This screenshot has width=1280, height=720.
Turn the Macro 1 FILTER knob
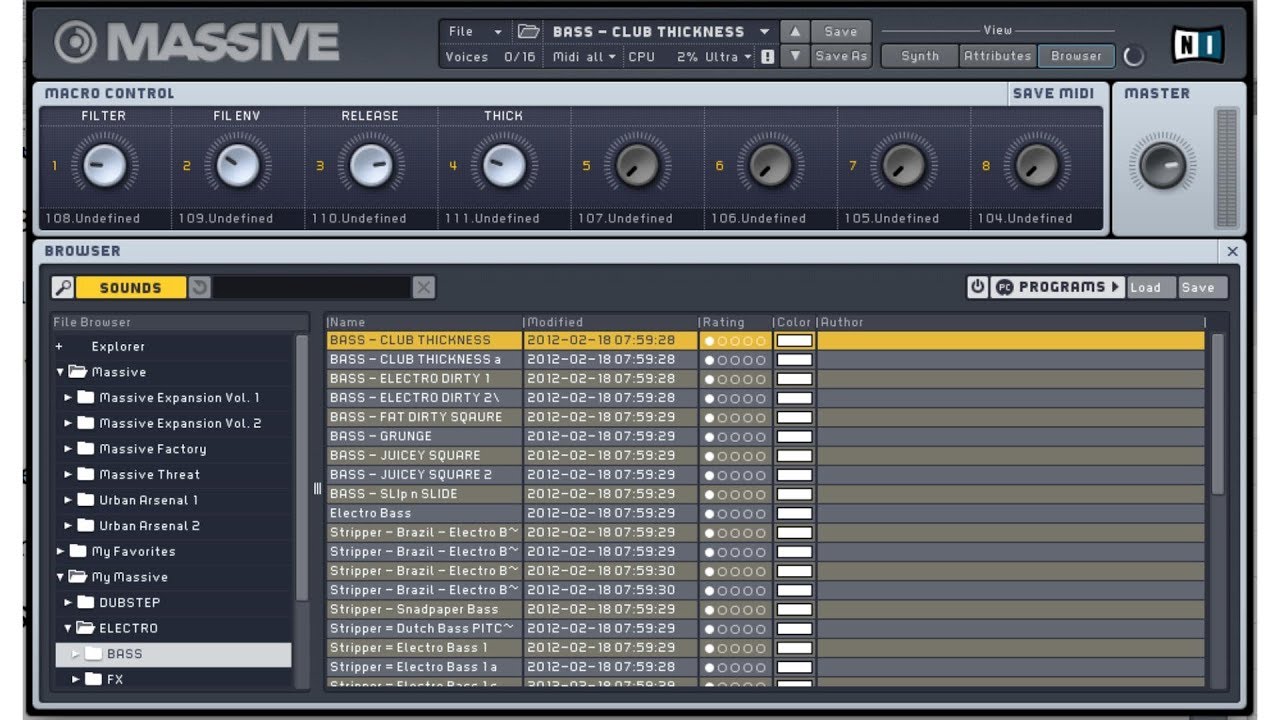coord(104,165)
